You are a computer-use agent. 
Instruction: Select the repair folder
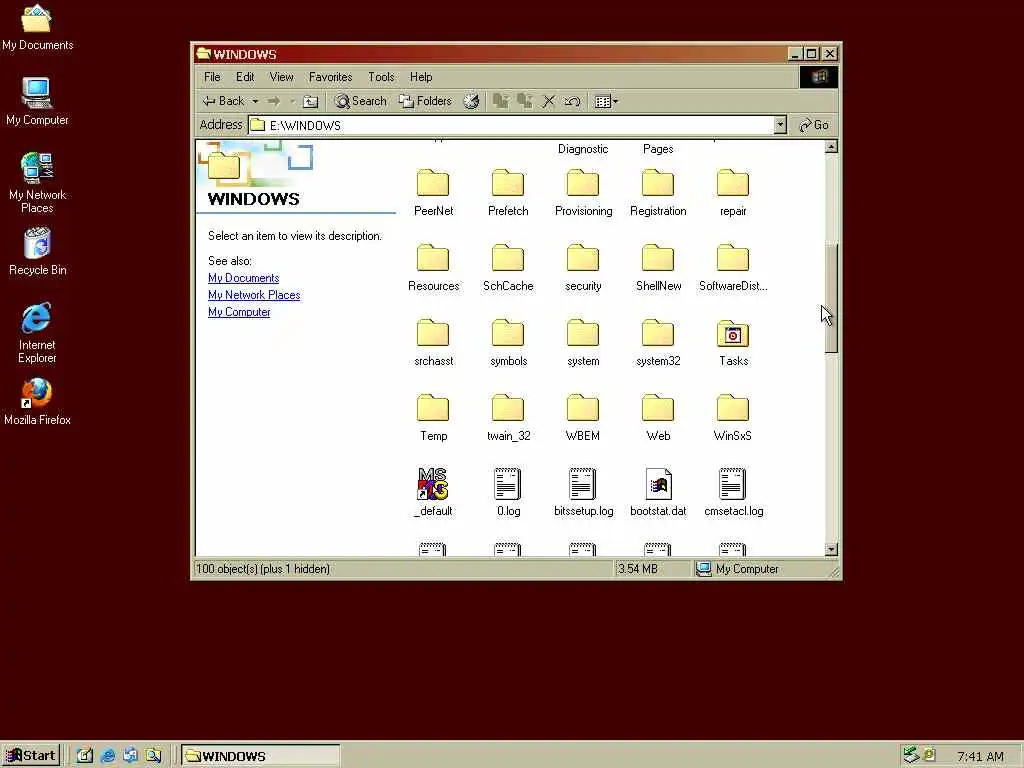pos(733,192)
